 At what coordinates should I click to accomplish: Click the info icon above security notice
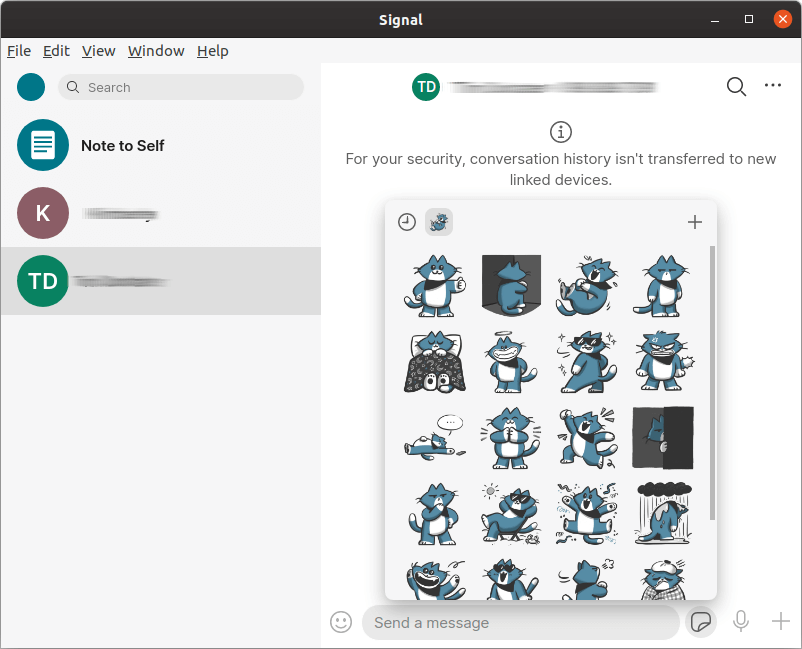(x=561, y=132)
